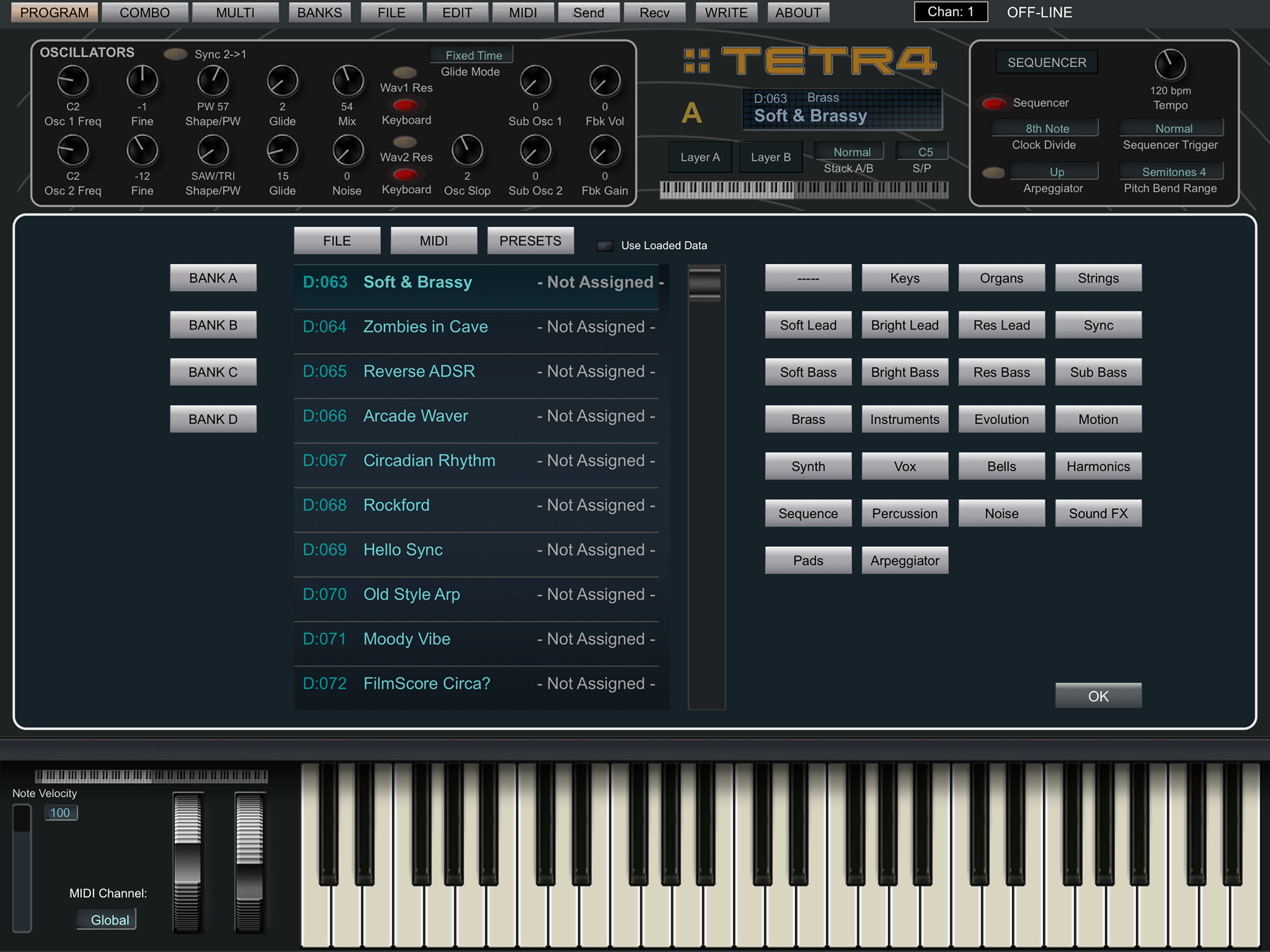
Task: Click the Osc Slop knob
Action: pyautogui.click(x=467, y=151)
